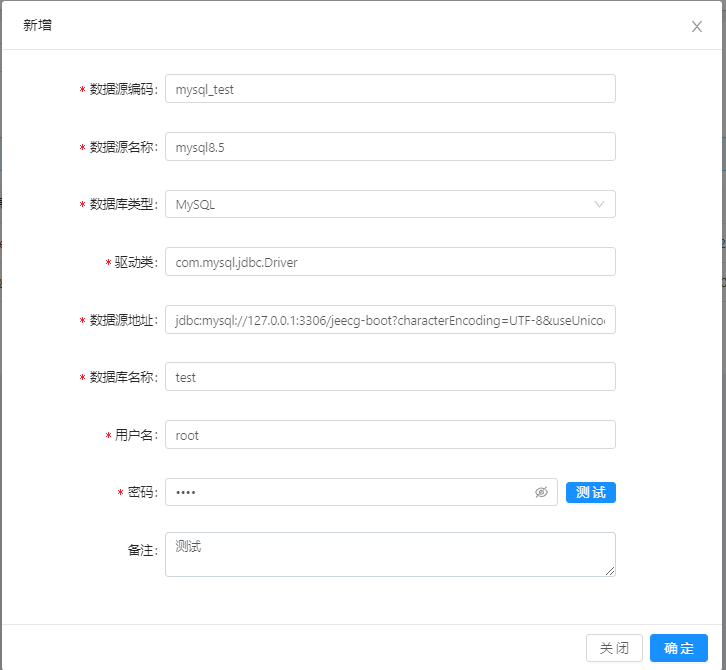Click the chevron arrow in 数据库类型 select

(x=599, y=204)
